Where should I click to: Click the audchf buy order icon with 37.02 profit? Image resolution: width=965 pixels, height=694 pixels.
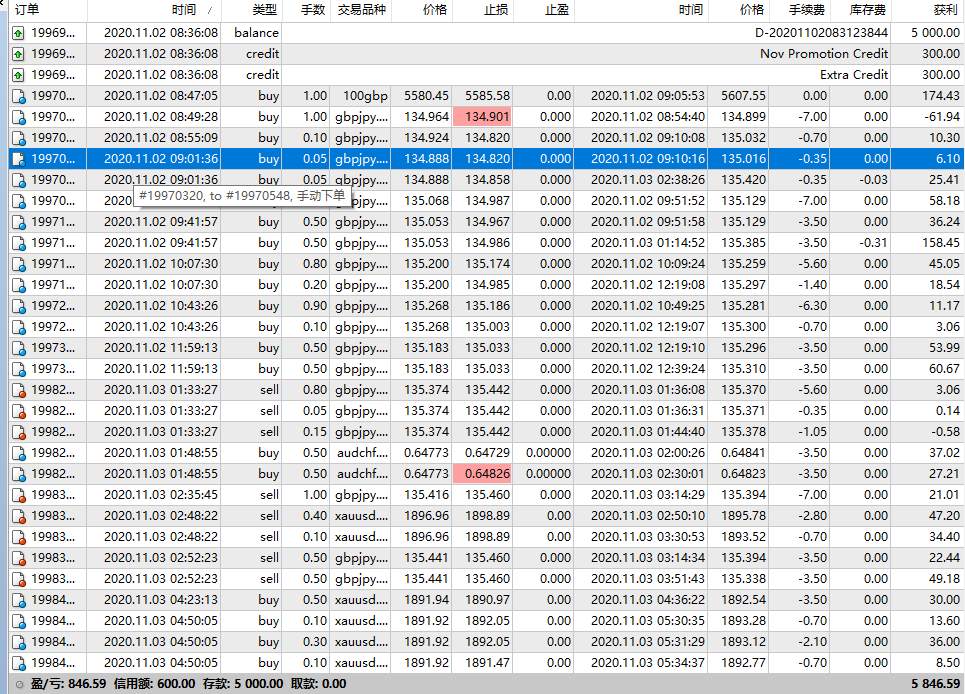pyautogui.click(x=18, y=453)
